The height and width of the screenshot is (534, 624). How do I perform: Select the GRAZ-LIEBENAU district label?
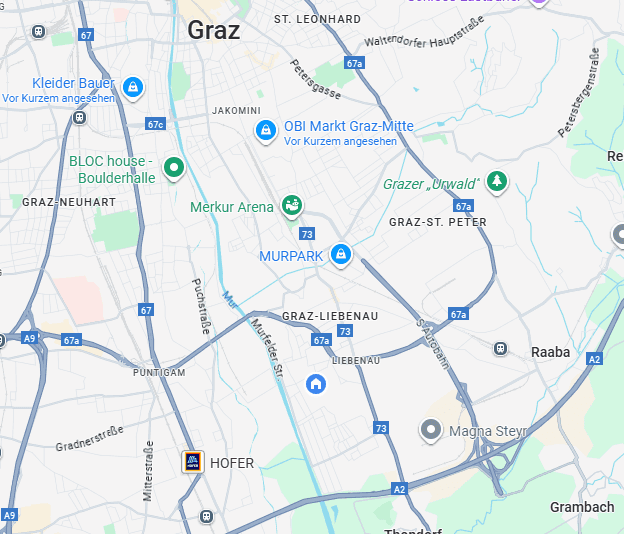click(x=330, y=316)
